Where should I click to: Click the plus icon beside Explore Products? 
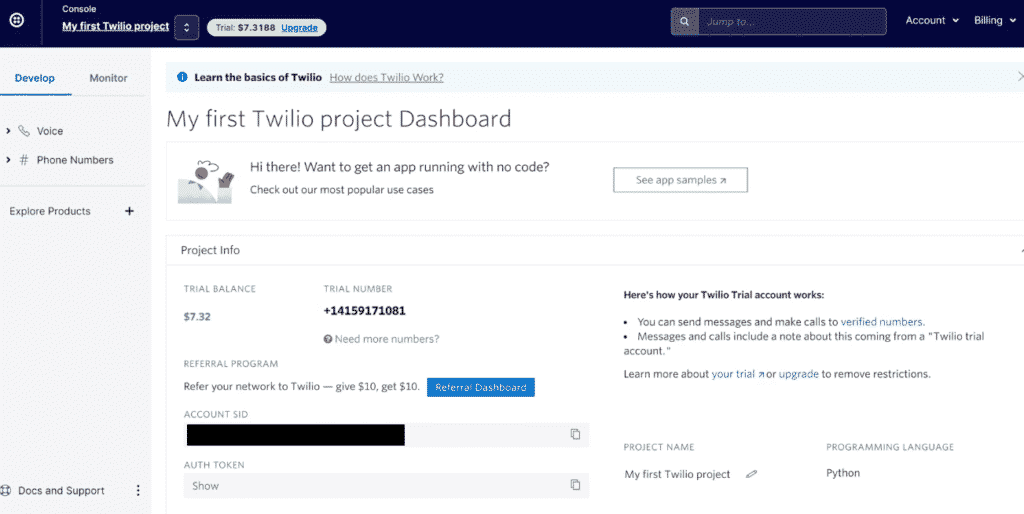pos(129,211)
